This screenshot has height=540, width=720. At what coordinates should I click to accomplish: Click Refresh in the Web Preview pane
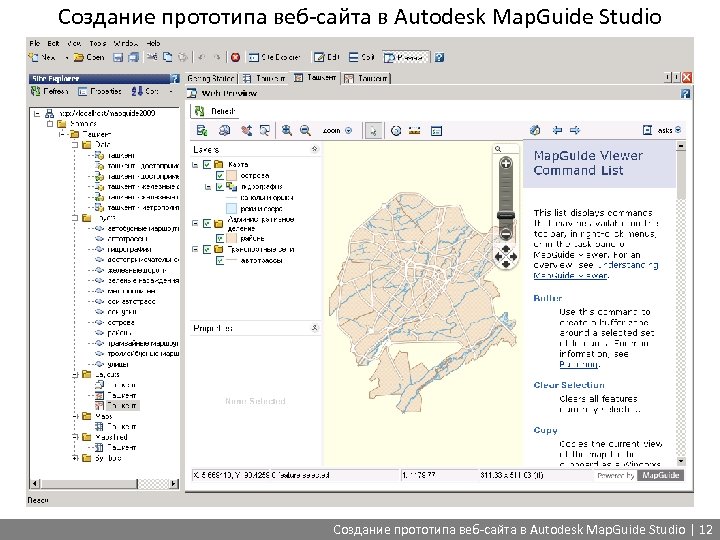[x=215, y=111]
